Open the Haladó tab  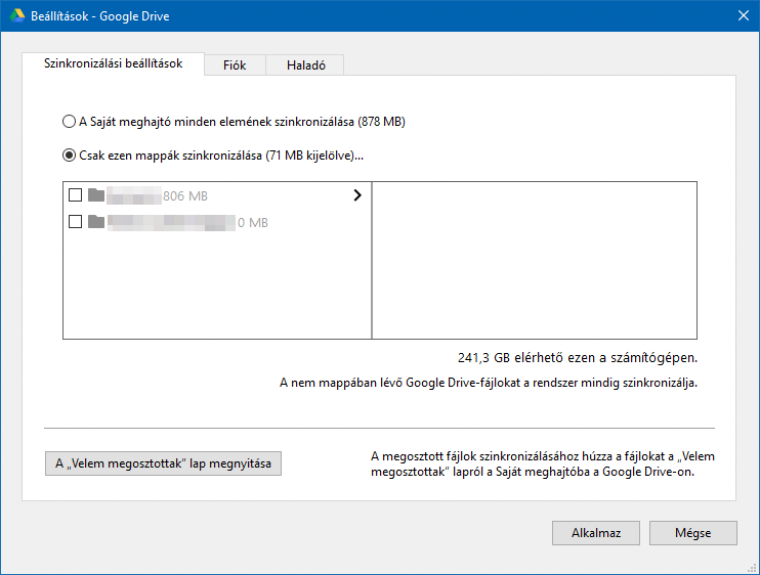tap(306, 65)
